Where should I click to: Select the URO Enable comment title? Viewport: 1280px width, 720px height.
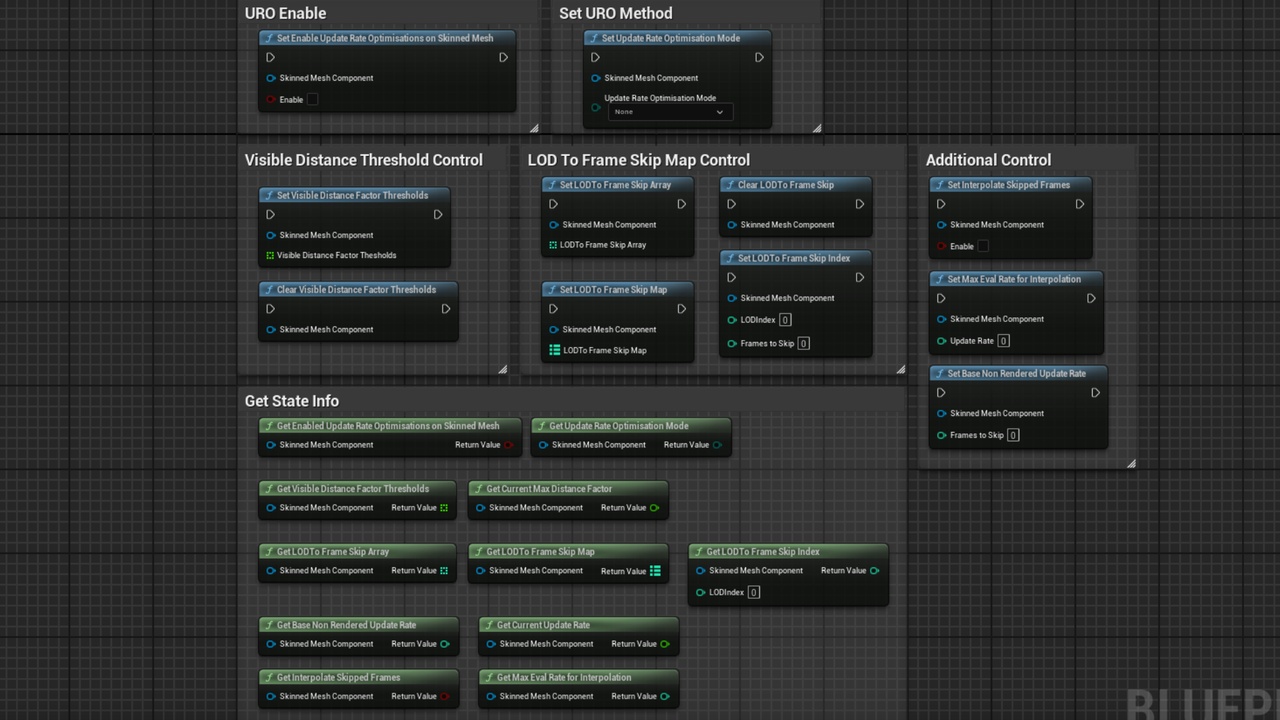pos(286,13)
